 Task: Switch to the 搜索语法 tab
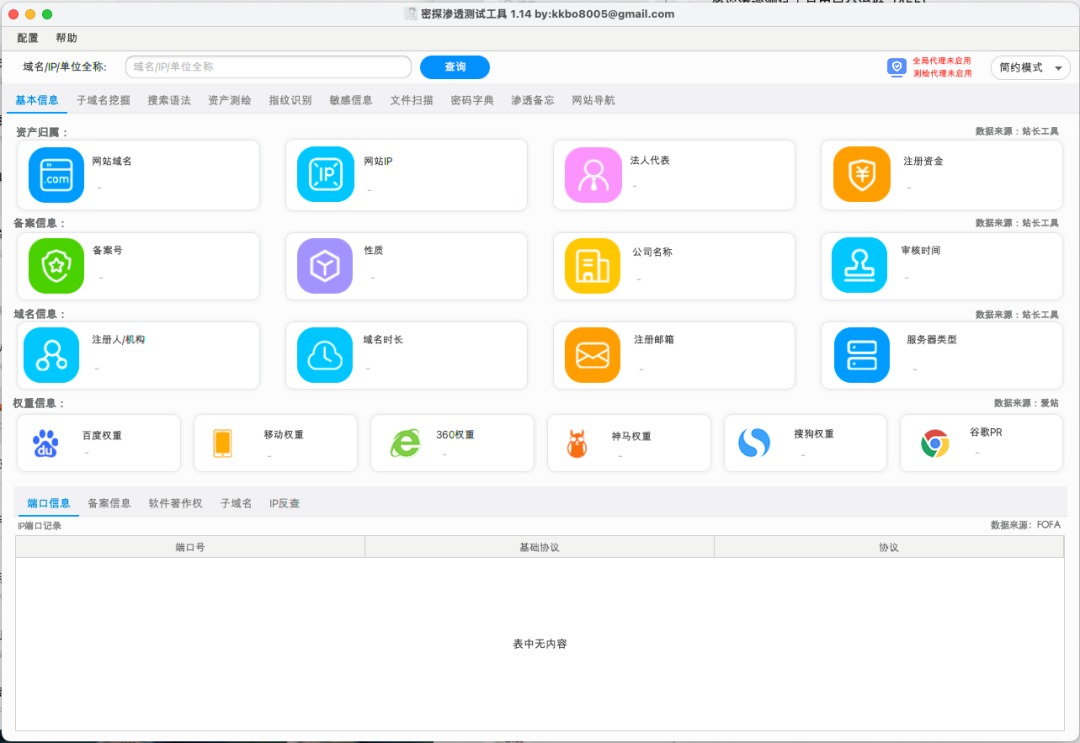tap(169, 100)
